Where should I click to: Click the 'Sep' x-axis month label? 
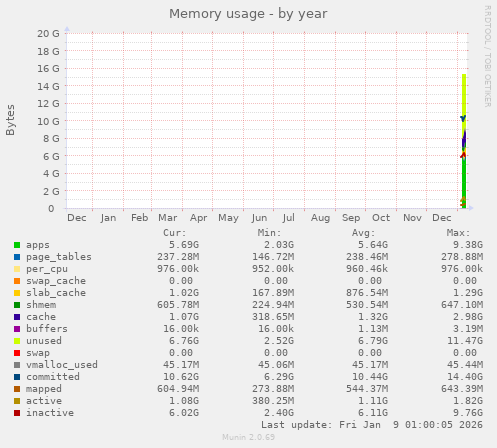coord(351,218)
